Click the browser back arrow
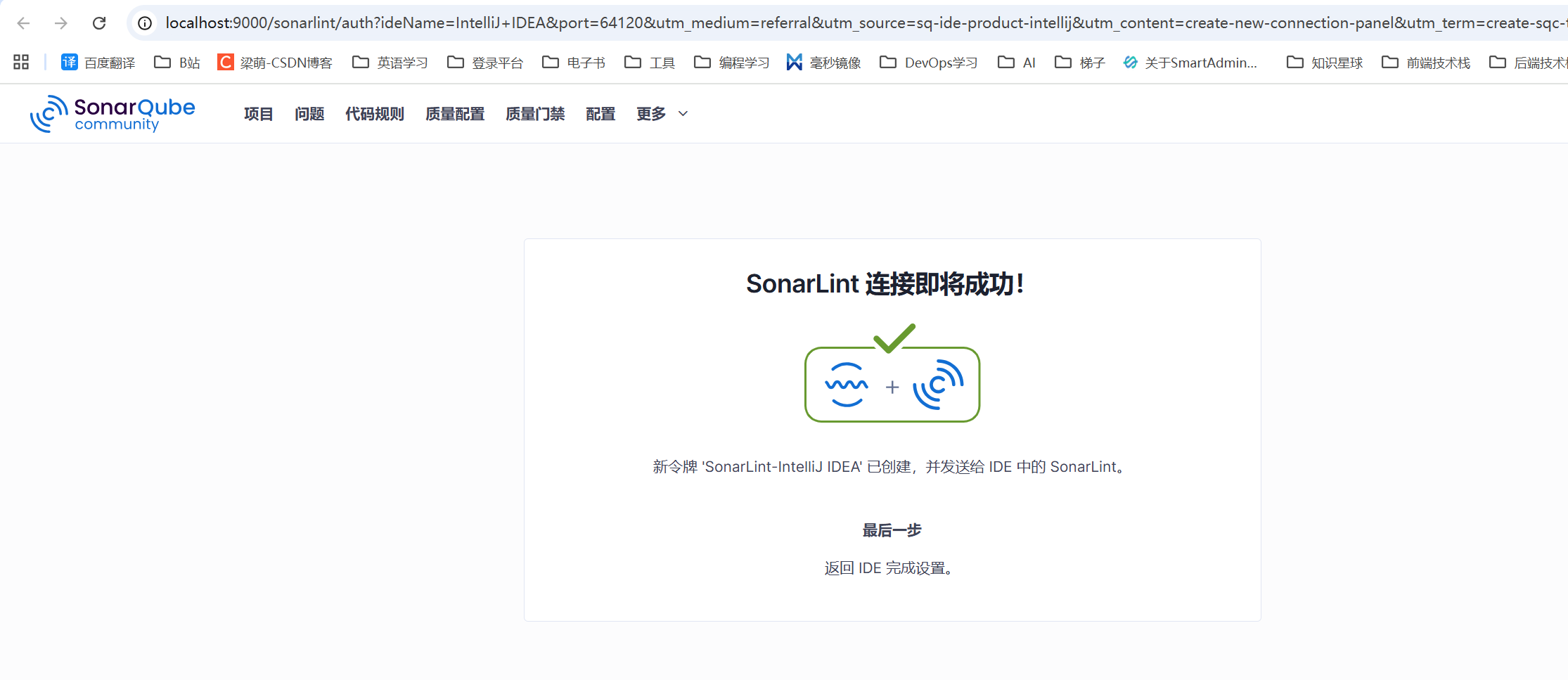The width and height of the screenshot is (1568, 680). tap(23, 23)
